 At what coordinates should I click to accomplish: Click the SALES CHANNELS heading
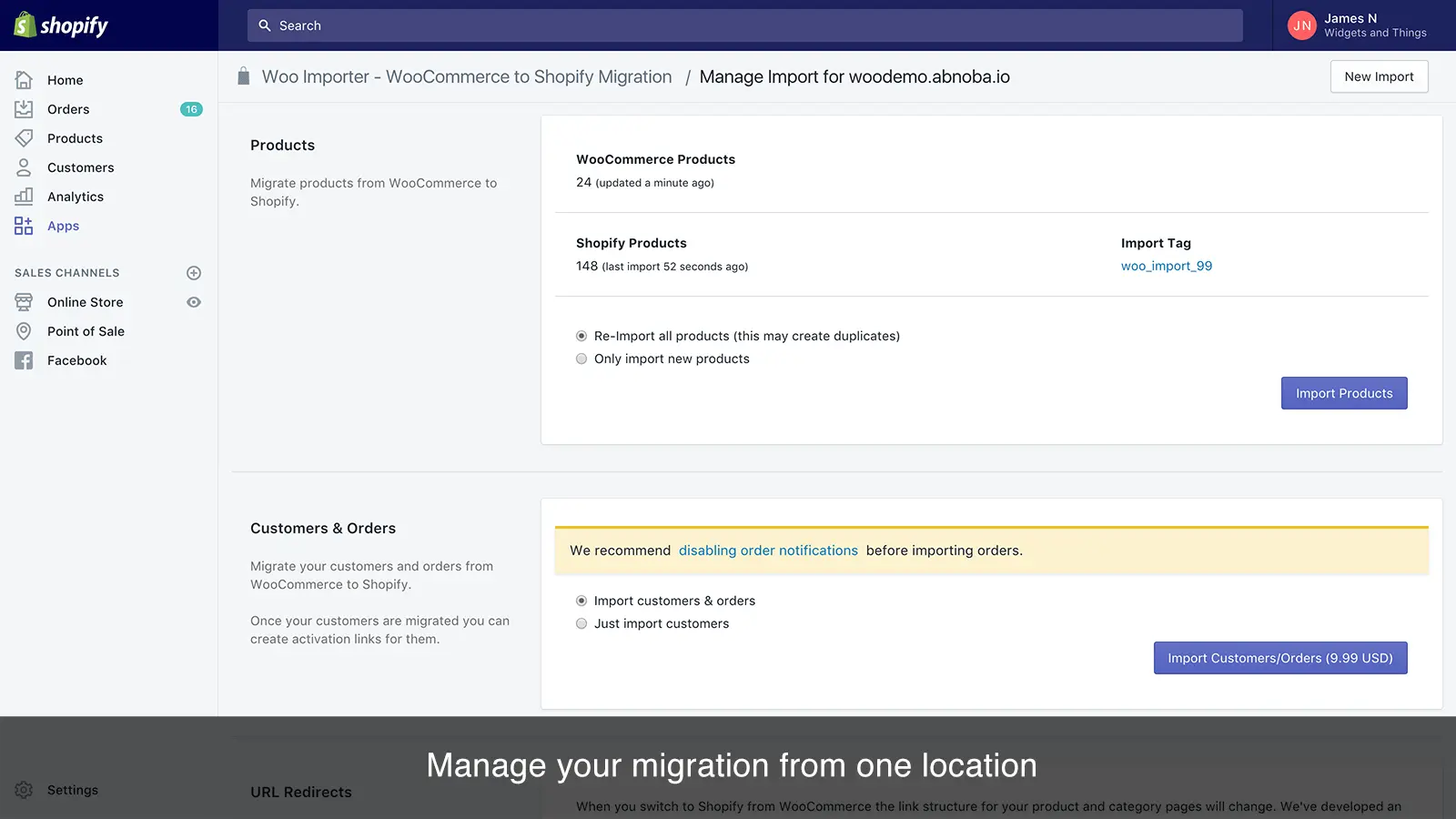[x=67, y=273]
